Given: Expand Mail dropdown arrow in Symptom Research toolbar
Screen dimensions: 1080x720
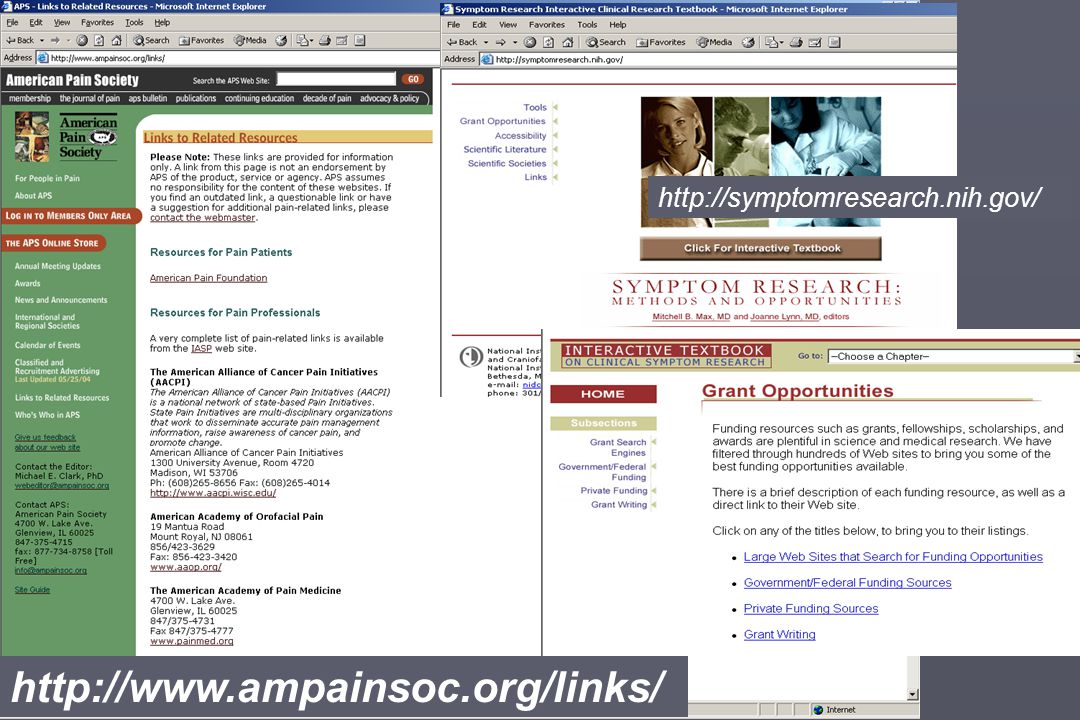Looking at the screenshot, I should (x=780, y=42).
